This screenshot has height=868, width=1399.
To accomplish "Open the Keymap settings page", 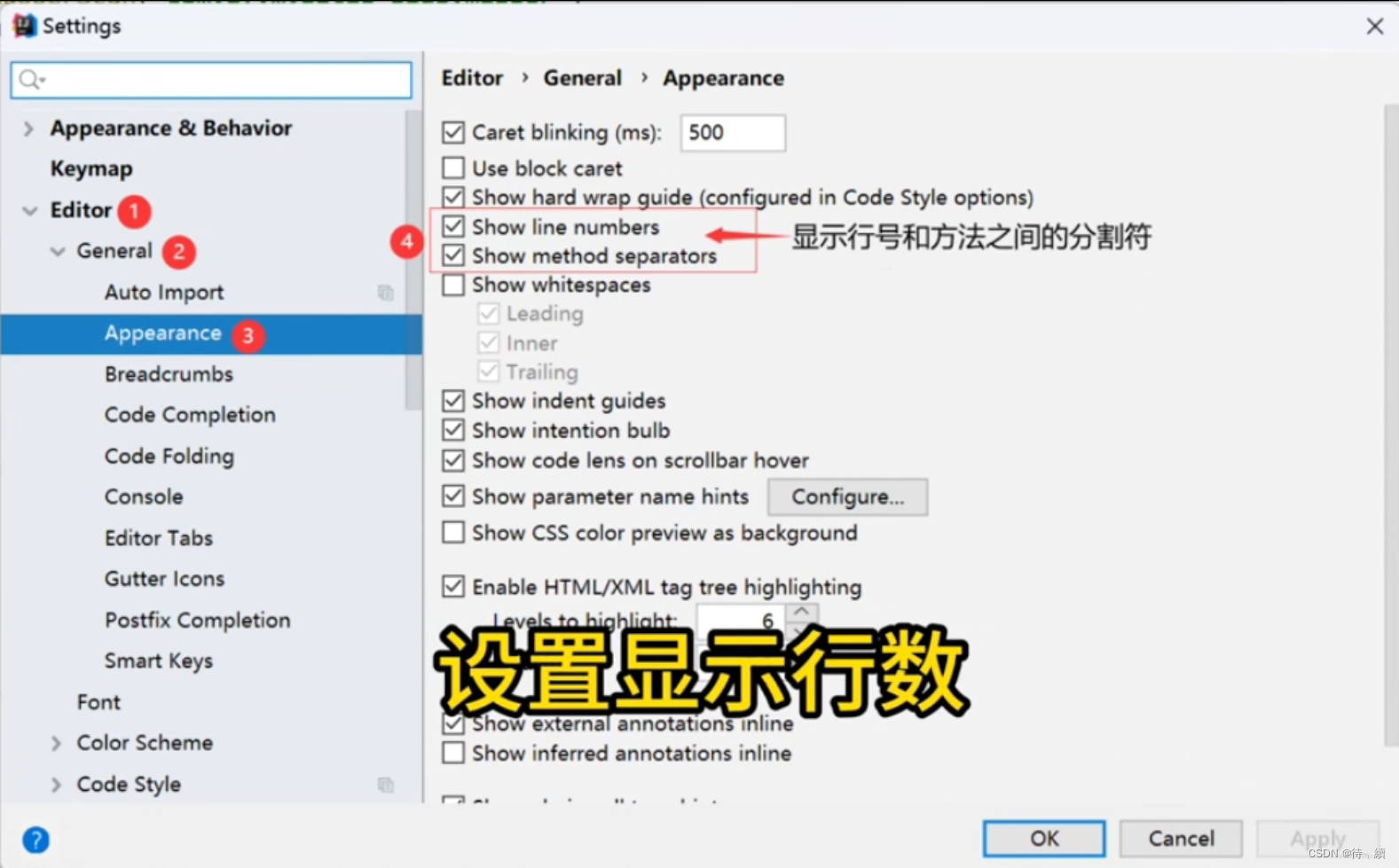I will pyautogui.click(x=91, y=168).
